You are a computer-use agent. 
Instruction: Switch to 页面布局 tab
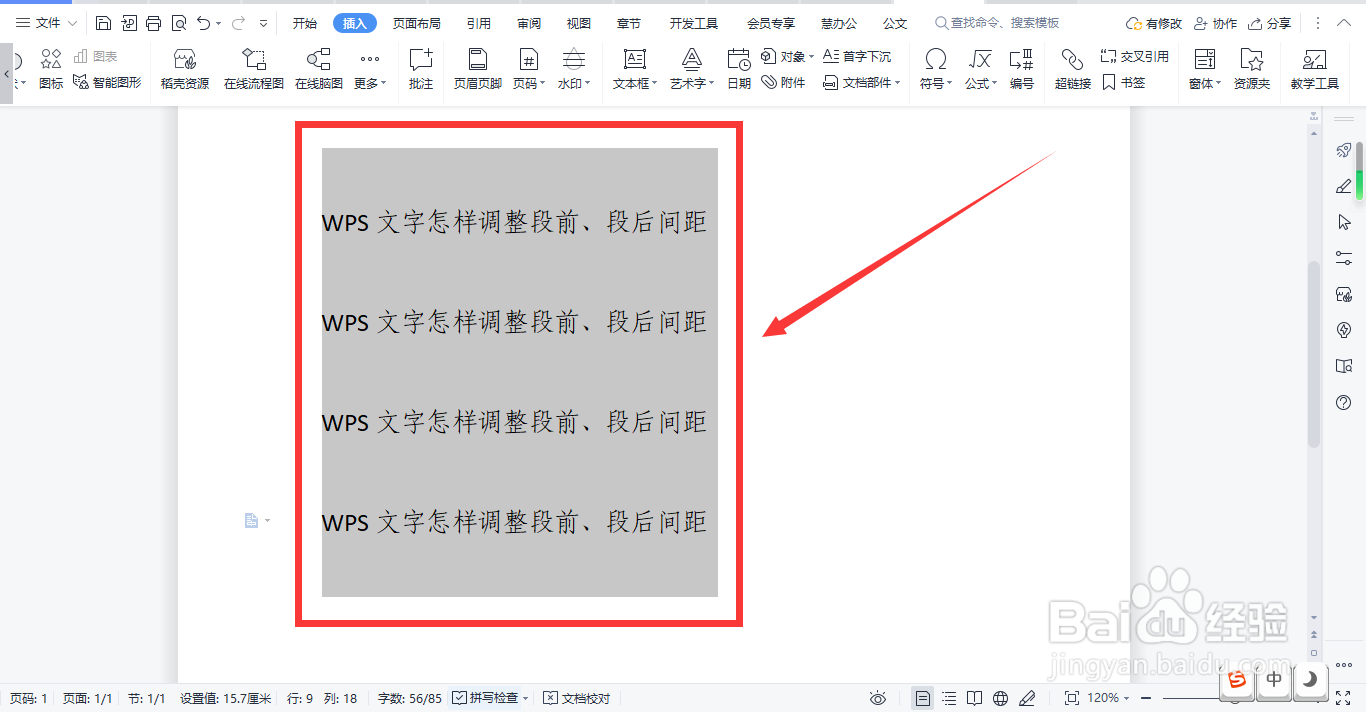click(x=417, y=23)
